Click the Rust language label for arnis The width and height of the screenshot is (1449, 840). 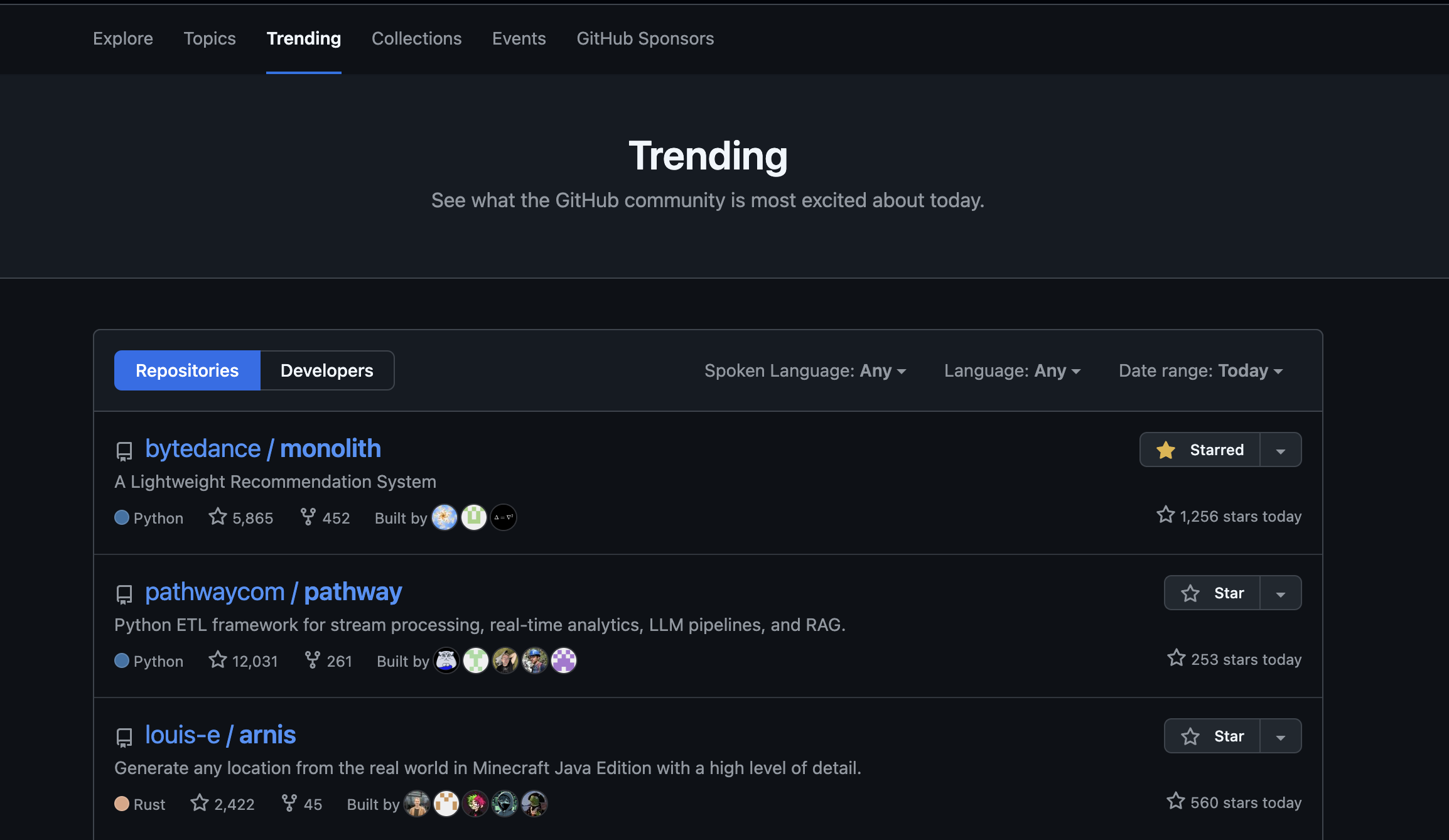[x=140, y=804]
